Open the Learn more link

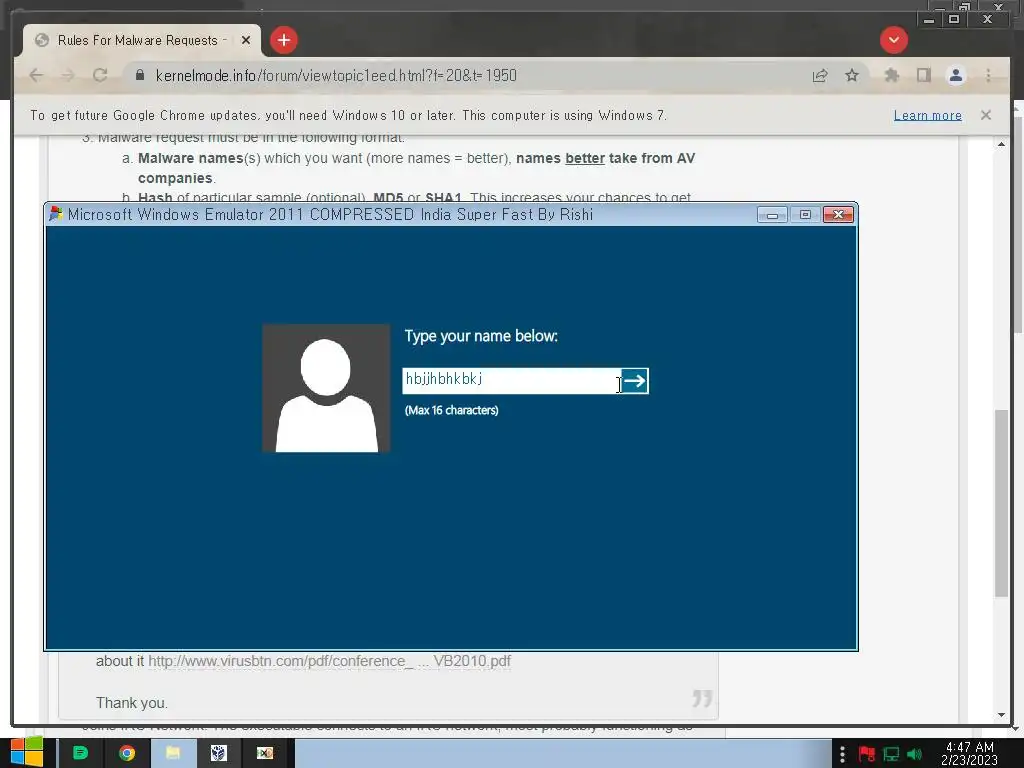(927, 116)
